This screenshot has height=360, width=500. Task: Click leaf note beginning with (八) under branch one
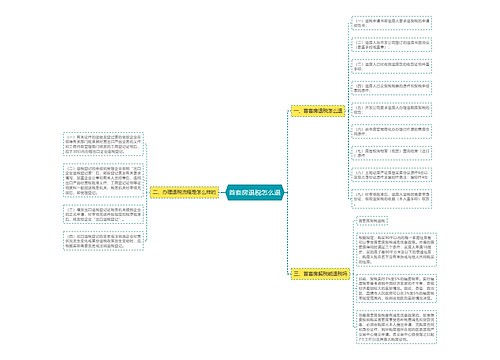(x=392, y=175)
